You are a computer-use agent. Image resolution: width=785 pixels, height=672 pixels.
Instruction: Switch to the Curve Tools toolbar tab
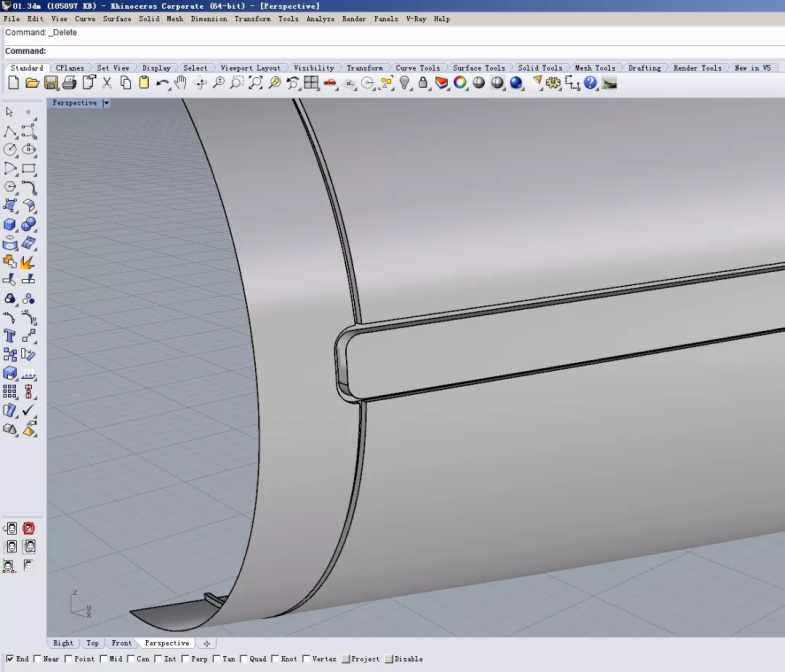coord(417,68)
